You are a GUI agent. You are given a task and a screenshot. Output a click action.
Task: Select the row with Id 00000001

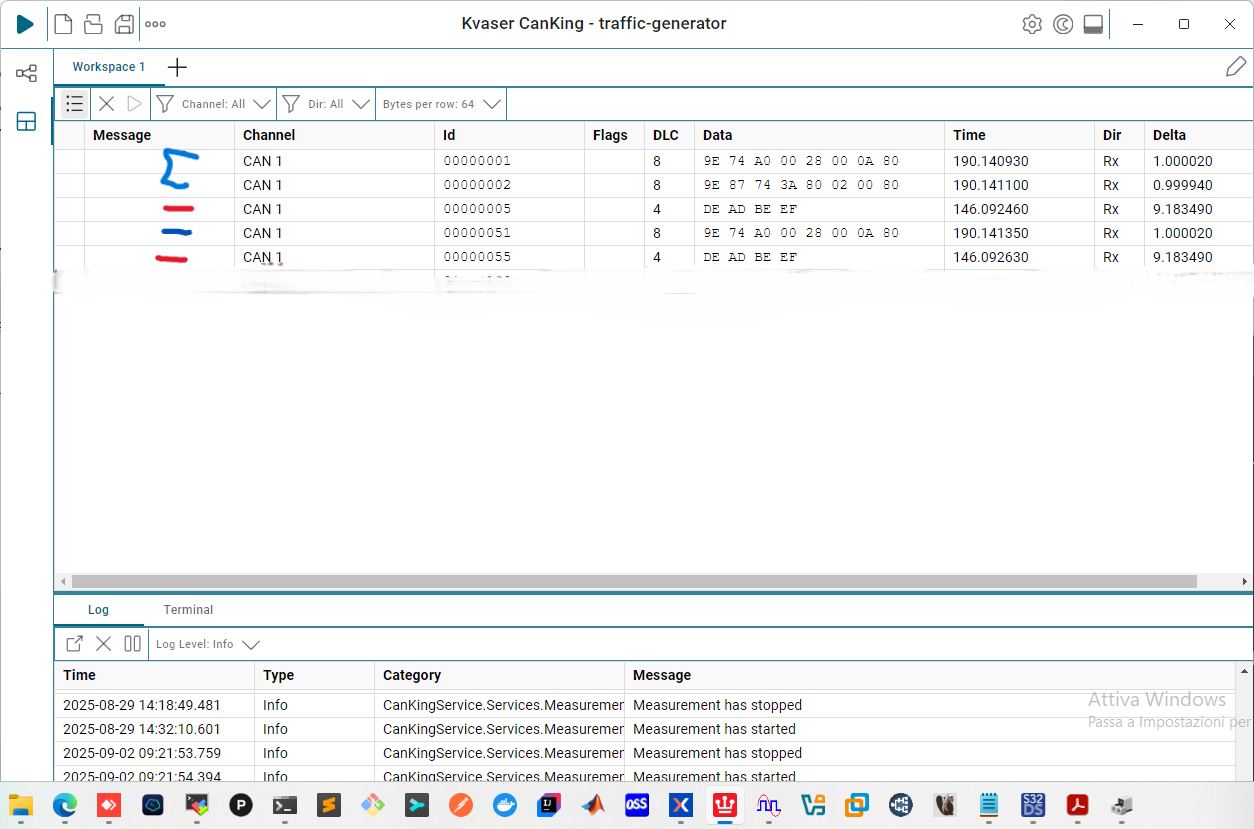pos(654,161)
